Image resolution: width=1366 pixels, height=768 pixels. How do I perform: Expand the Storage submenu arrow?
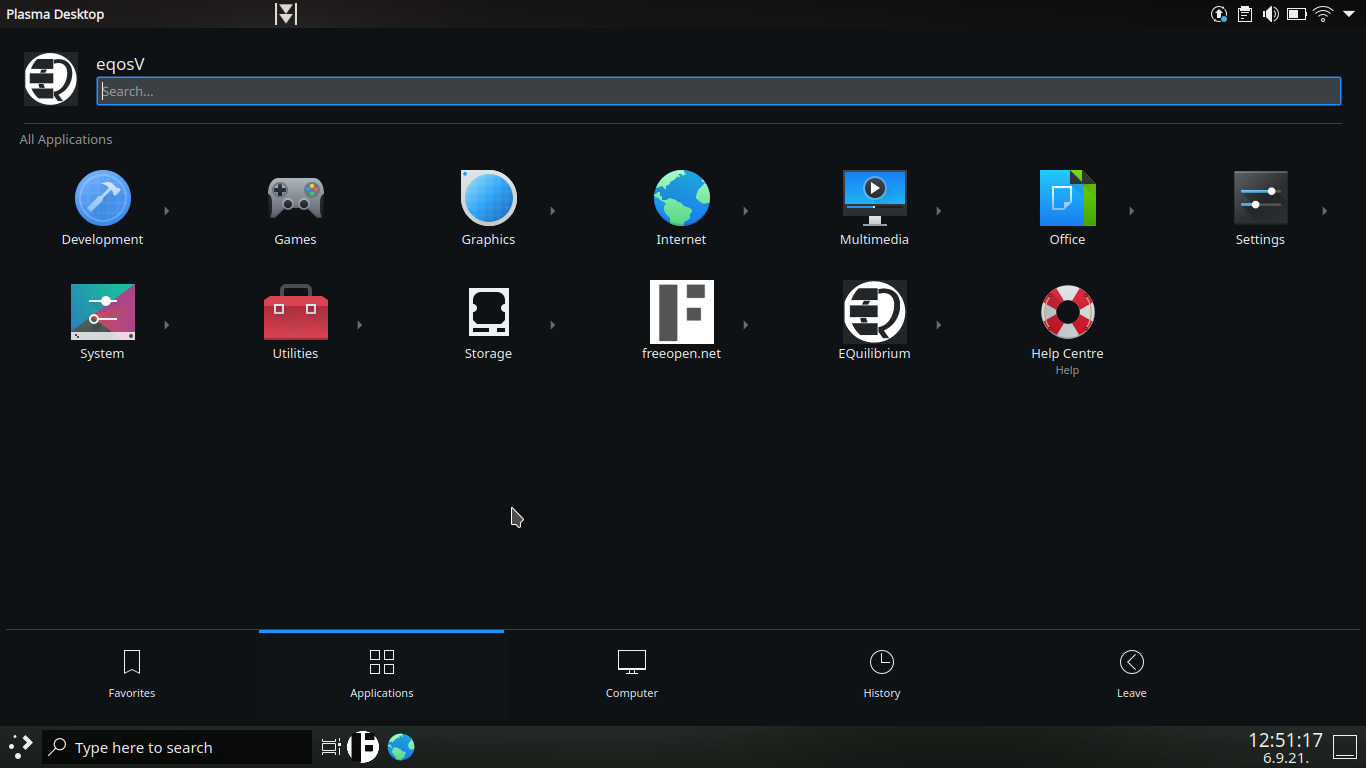tap(553, 325)
